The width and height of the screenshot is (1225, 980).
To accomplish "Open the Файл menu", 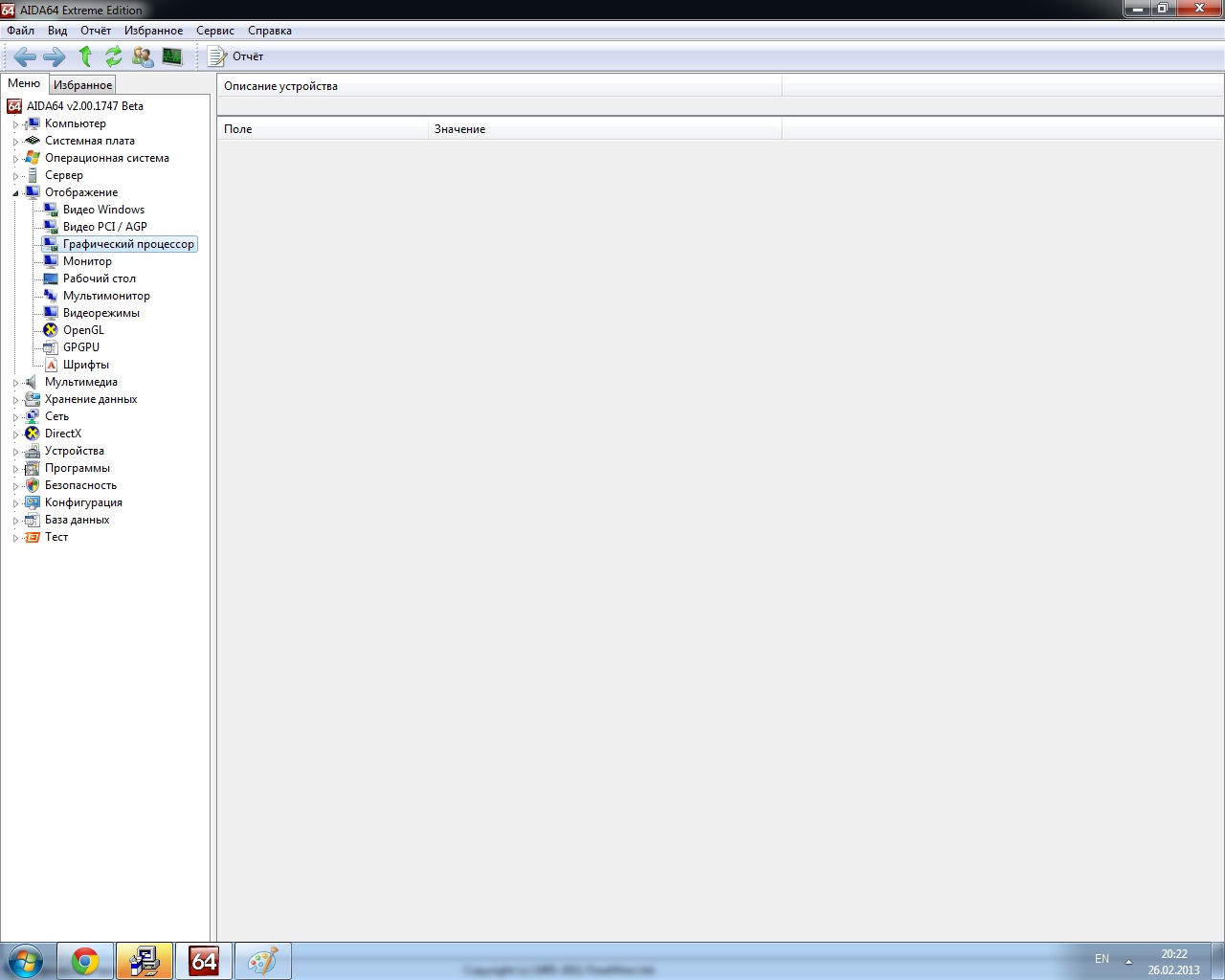I will point(20,31).
